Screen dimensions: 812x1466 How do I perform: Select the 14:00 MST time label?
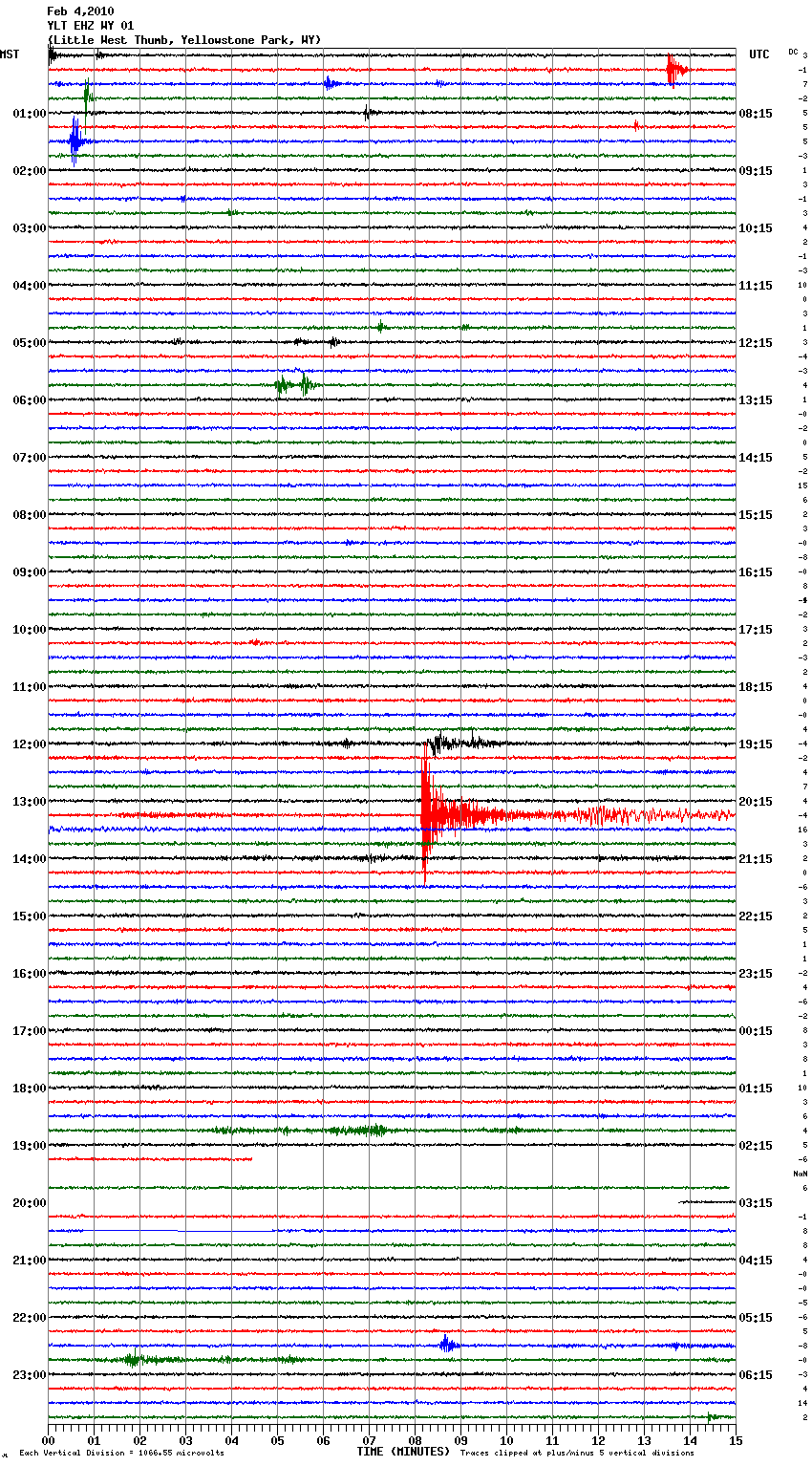30,859
